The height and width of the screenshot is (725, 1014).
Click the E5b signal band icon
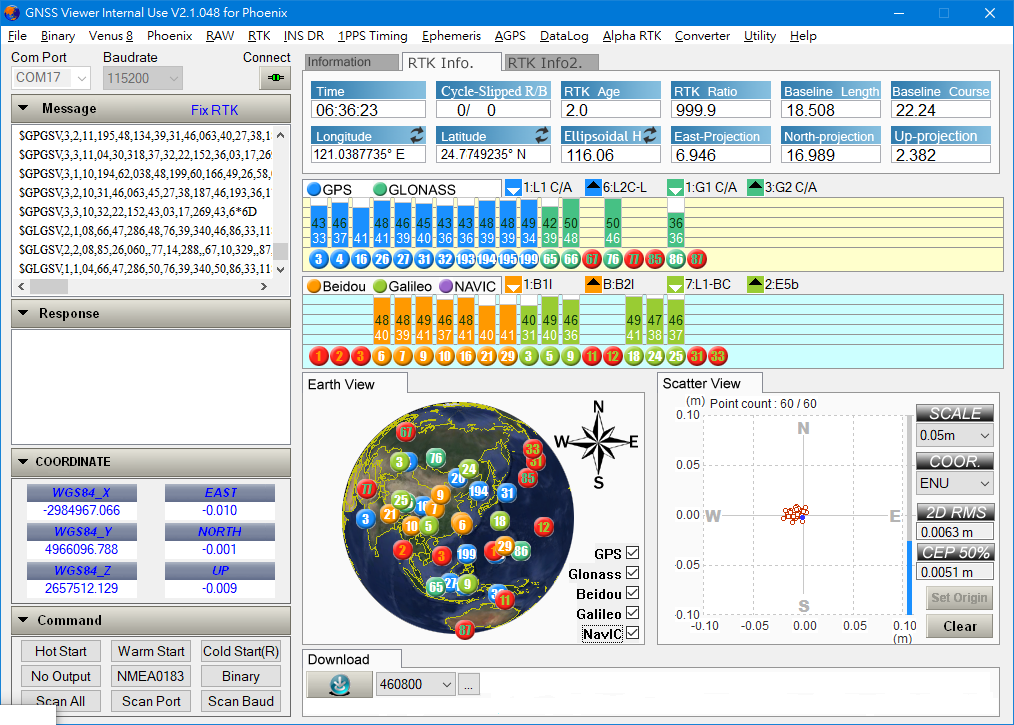click(755, 285)
